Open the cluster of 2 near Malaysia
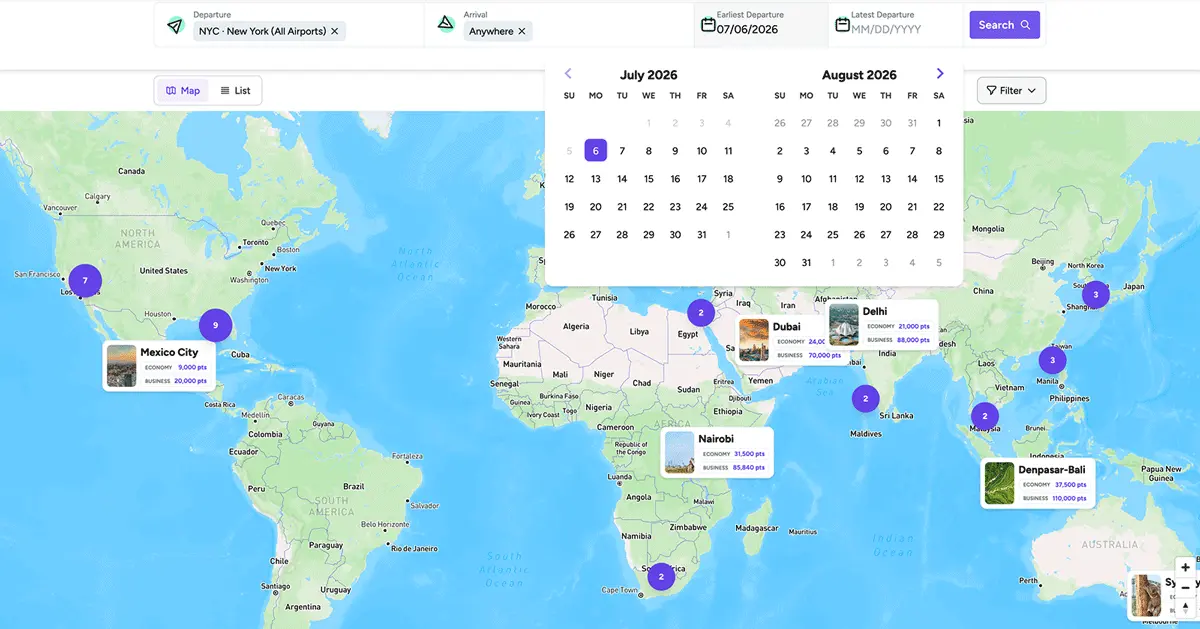This screenshot has width=1200, height=629. (x=985, y=415)
